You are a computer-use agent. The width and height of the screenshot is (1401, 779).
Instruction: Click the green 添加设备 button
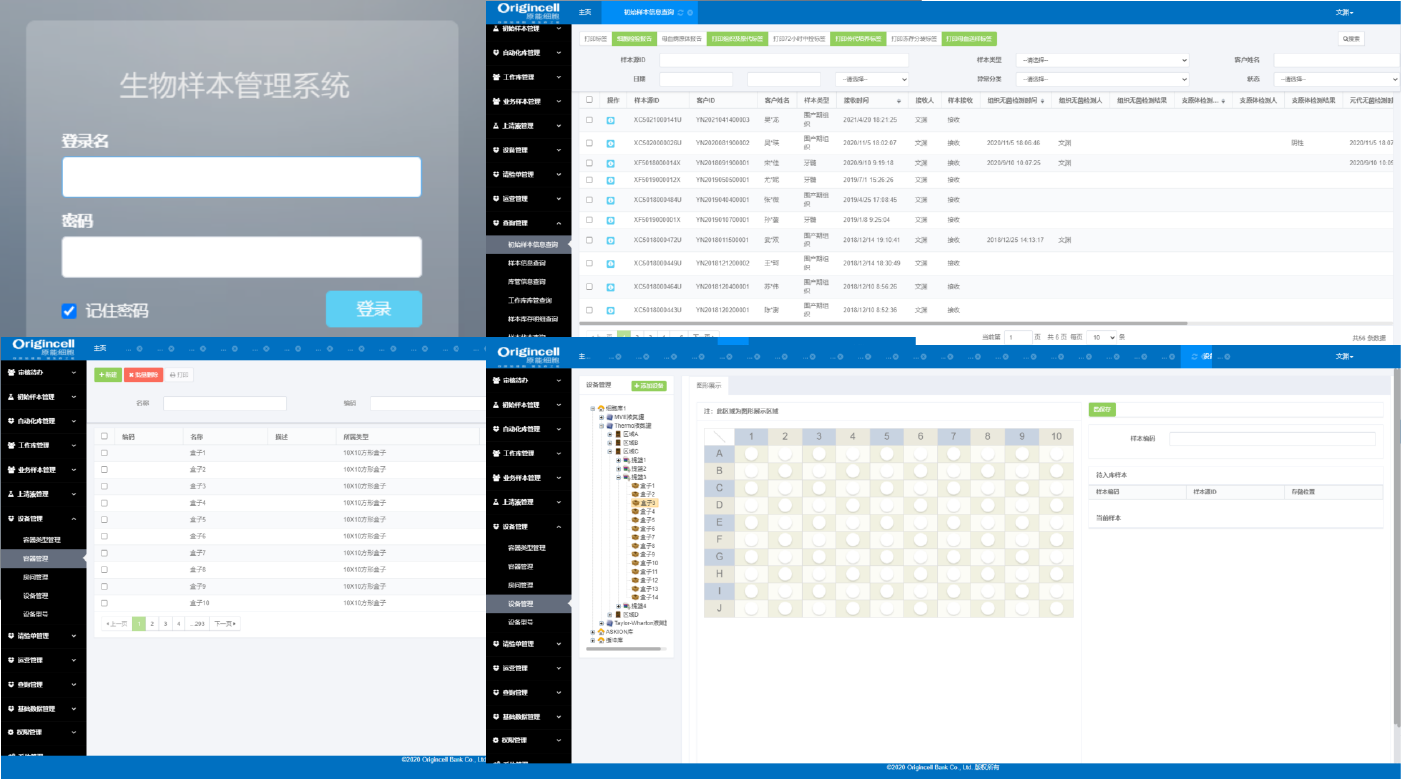coord(649,386)
